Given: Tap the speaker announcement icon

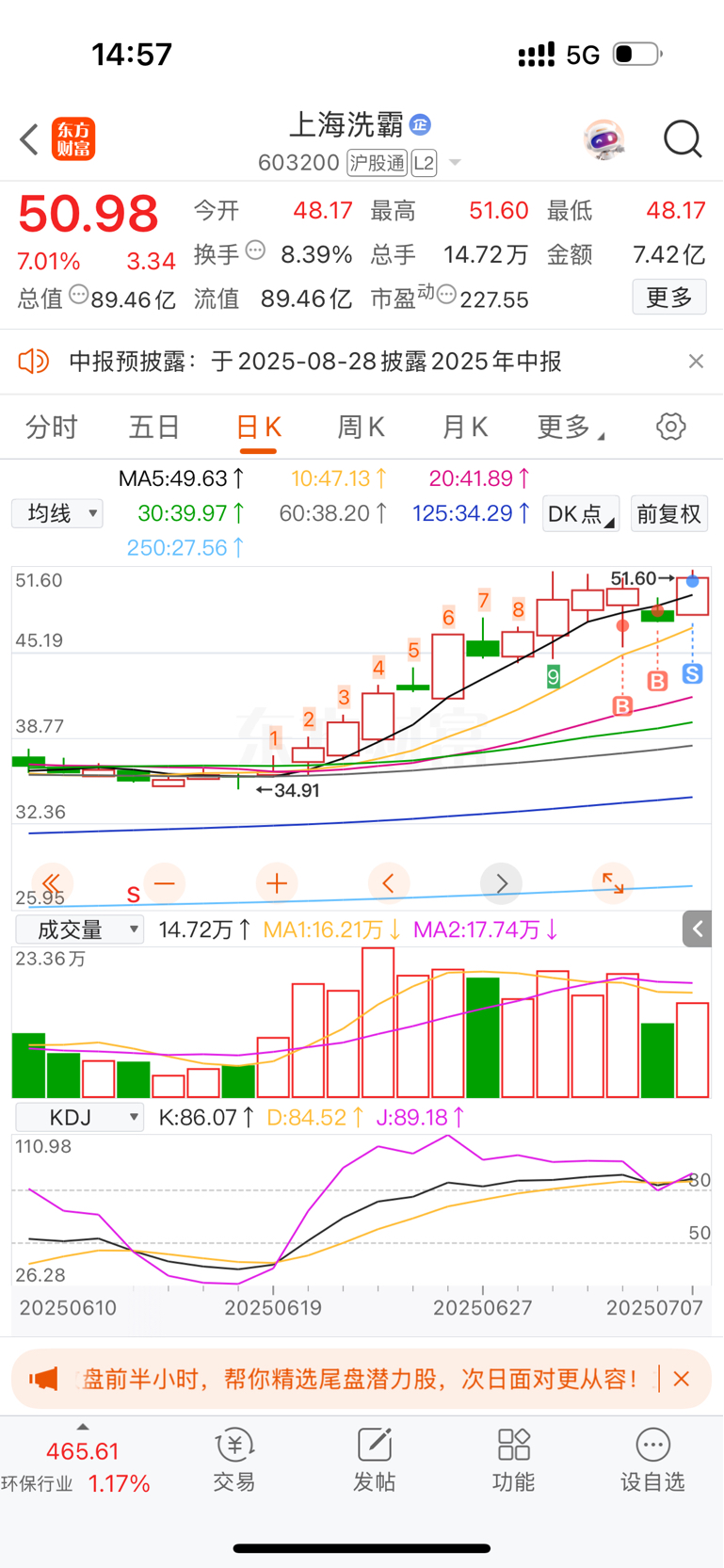Looking at the screenshot, I should click(x=33, y=361).
